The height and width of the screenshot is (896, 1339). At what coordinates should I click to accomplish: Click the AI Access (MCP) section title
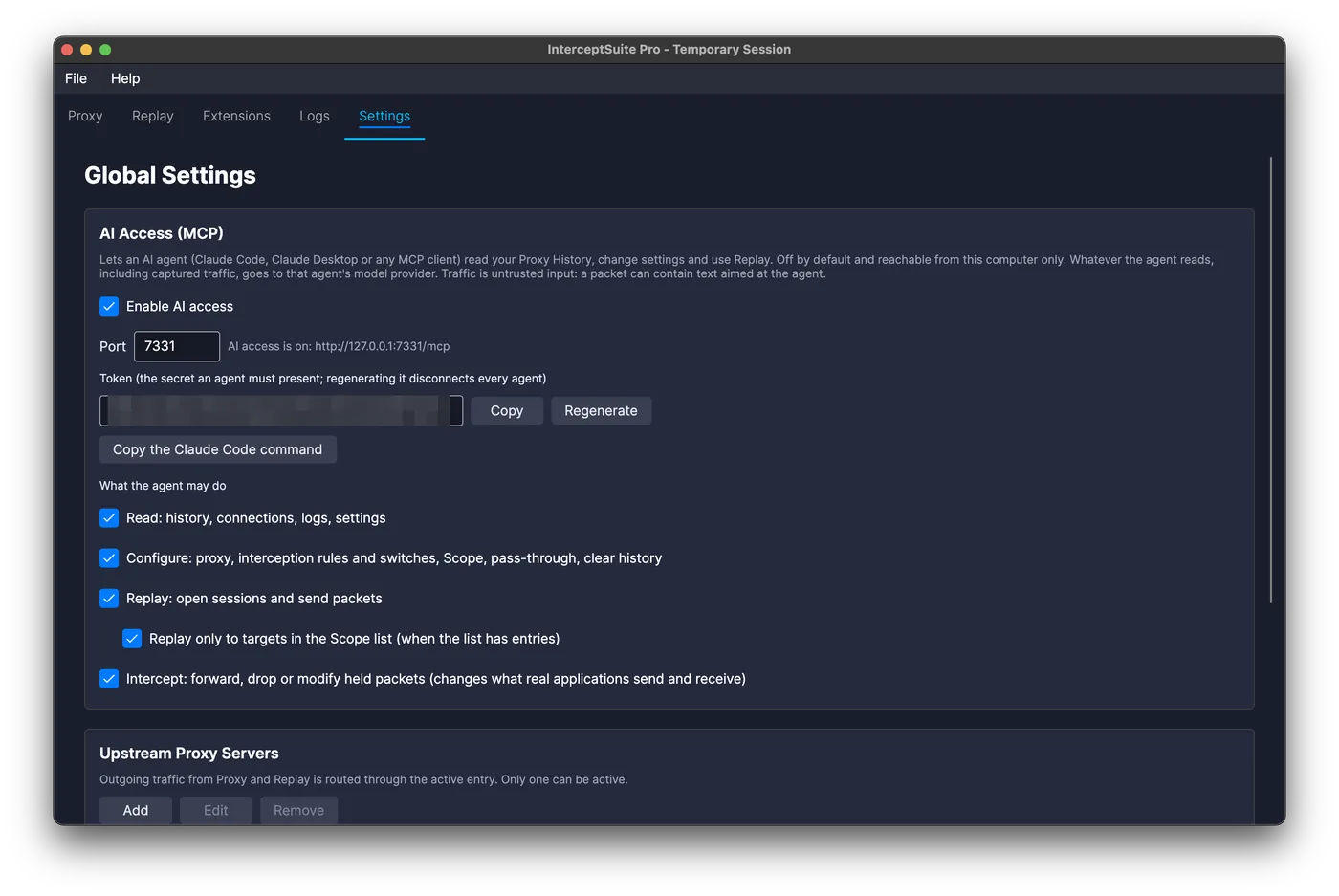point(162,233)
